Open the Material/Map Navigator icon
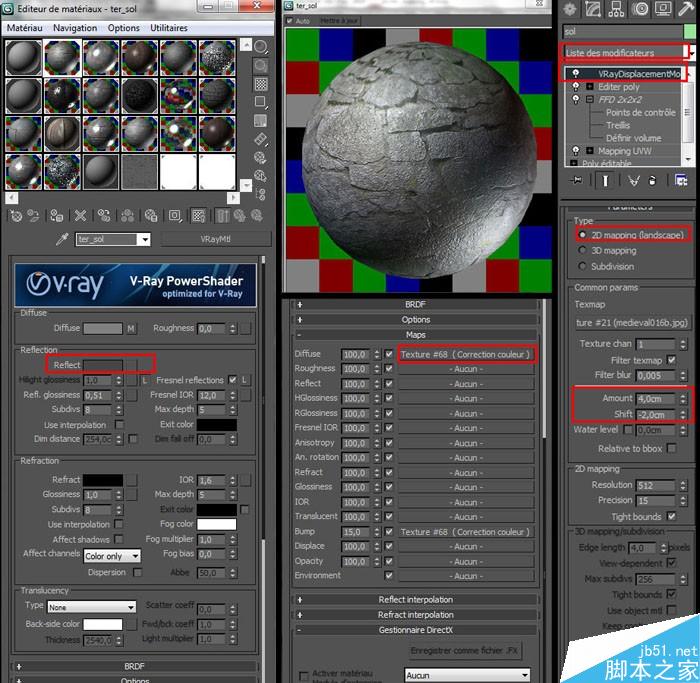This screenshot has width=700, height=683. [x=261, y=195]
